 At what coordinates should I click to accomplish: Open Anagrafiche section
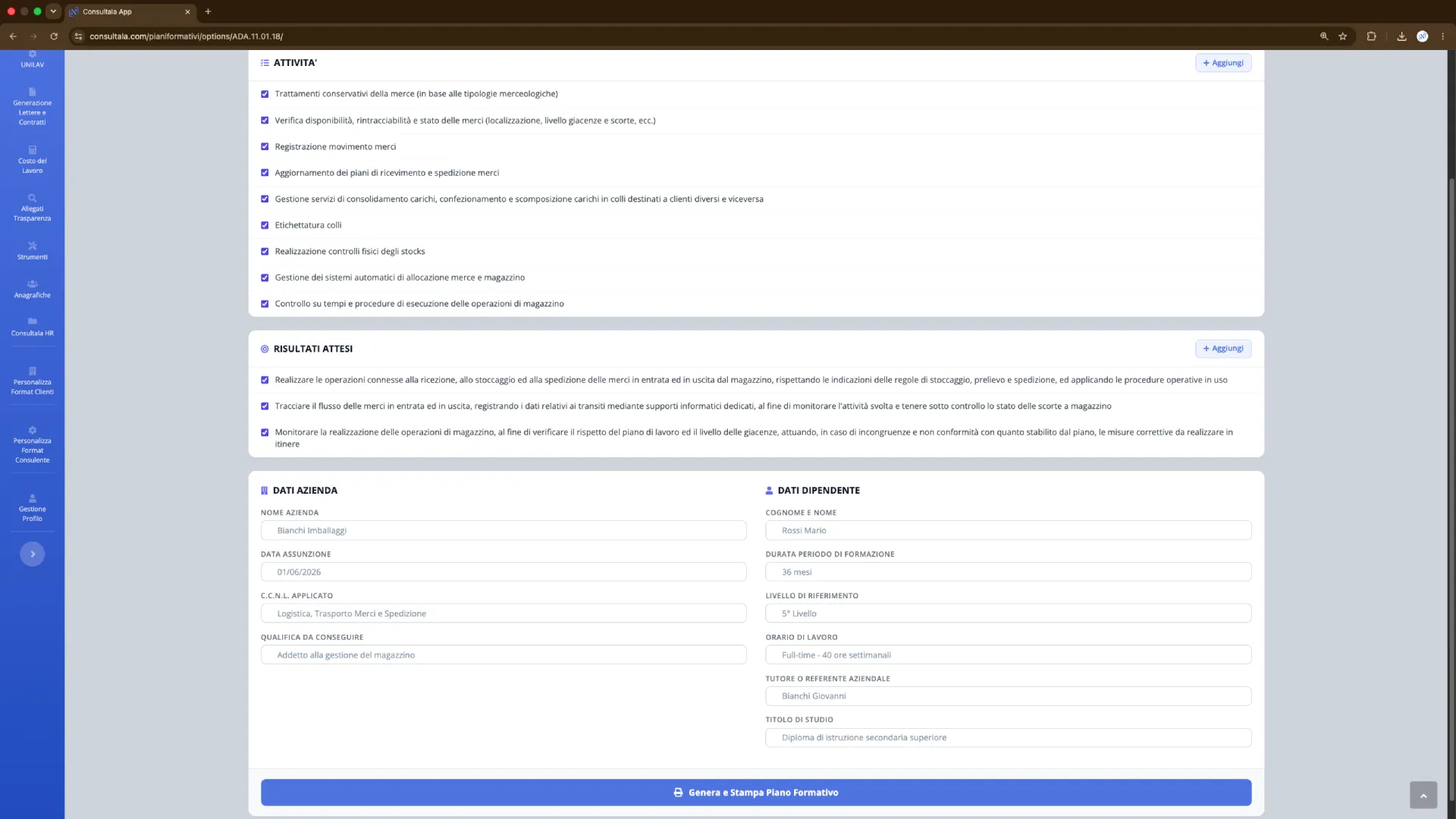click(x=32, y=289)
